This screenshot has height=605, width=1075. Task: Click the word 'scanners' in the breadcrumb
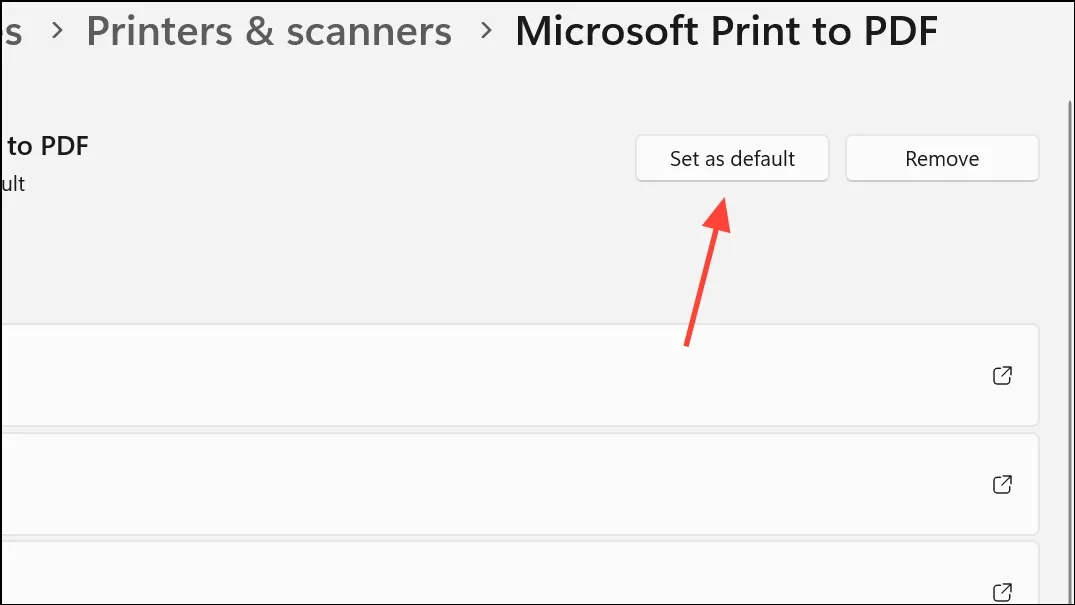(x=369, y=32)
